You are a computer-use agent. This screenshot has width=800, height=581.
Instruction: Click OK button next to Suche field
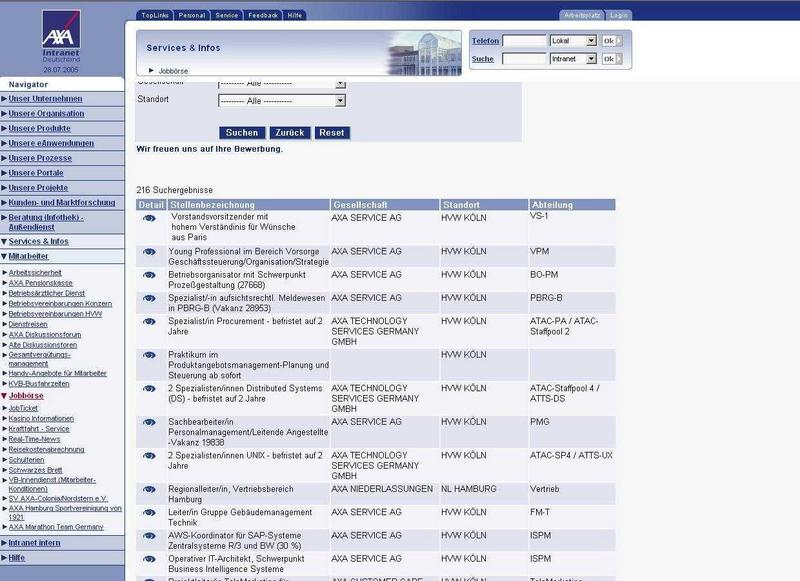(612, 59)
